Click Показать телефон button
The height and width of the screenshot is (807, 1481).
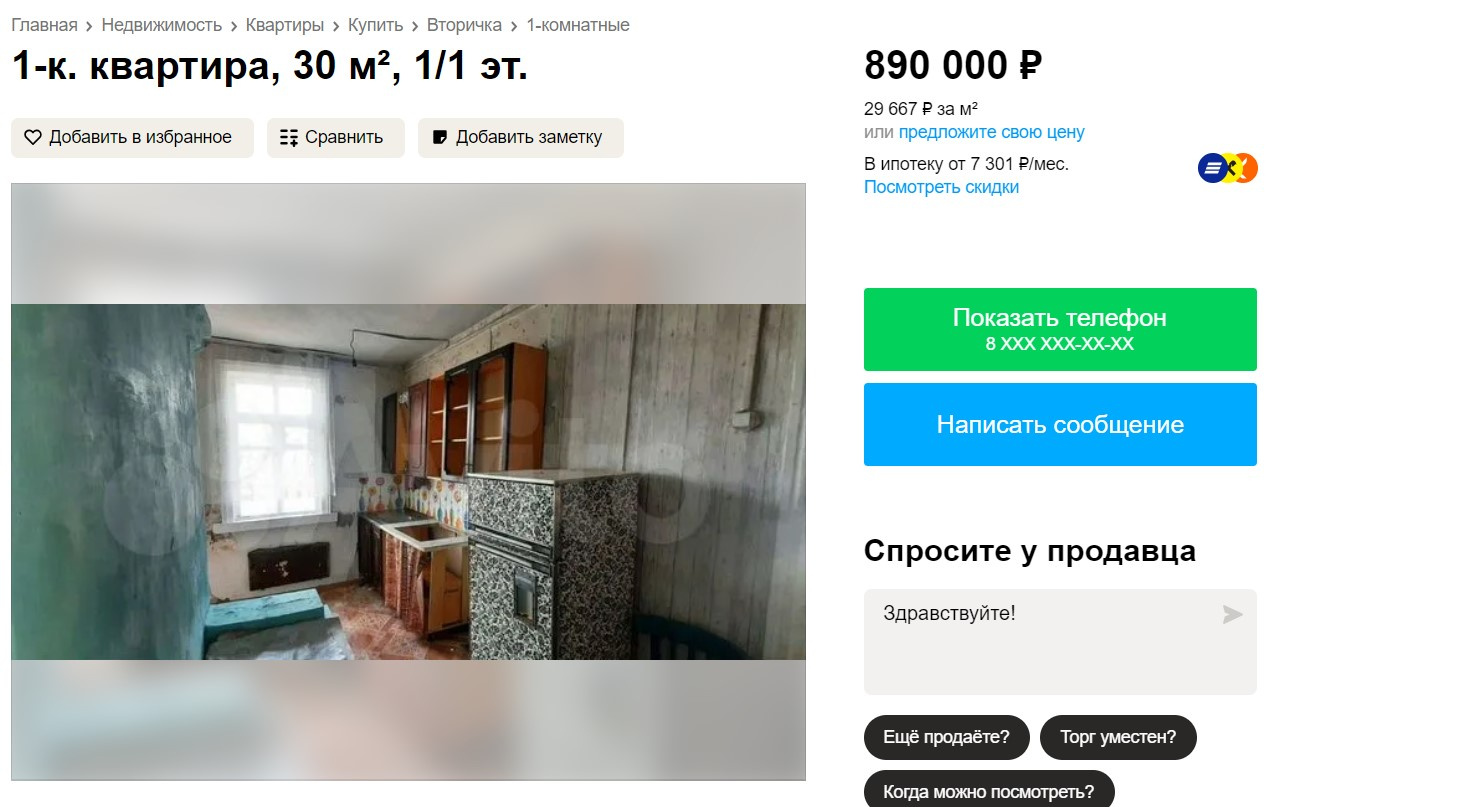click(1060, 329)
